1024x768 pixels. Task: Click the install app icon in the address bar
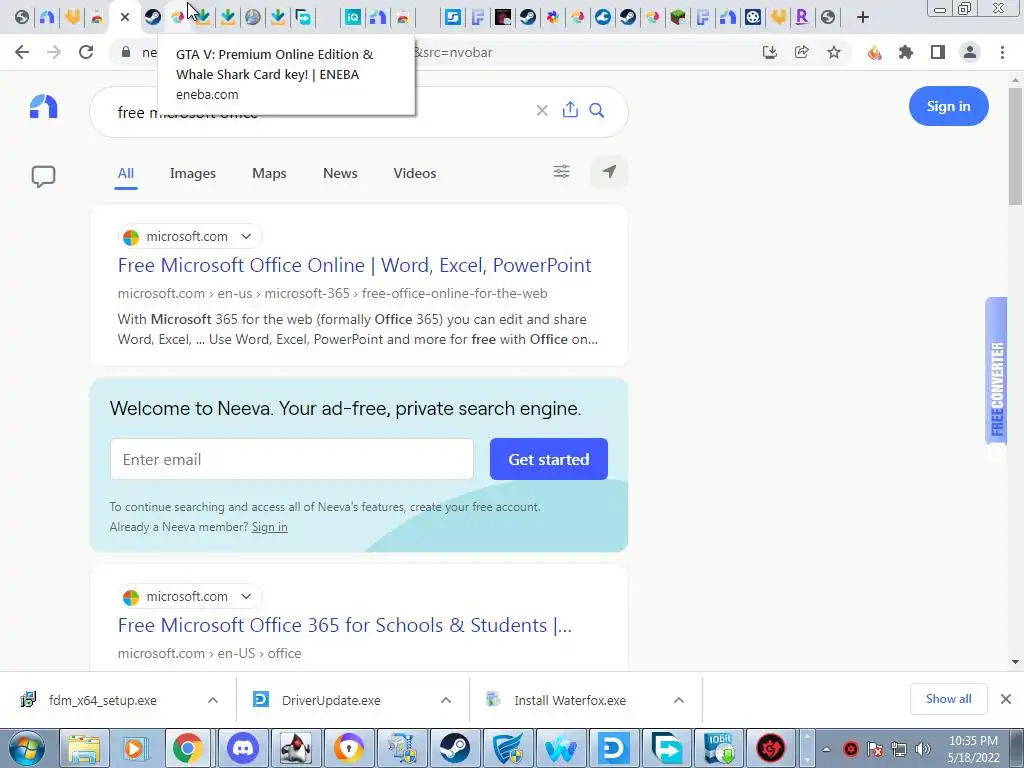tap(770, 52)
